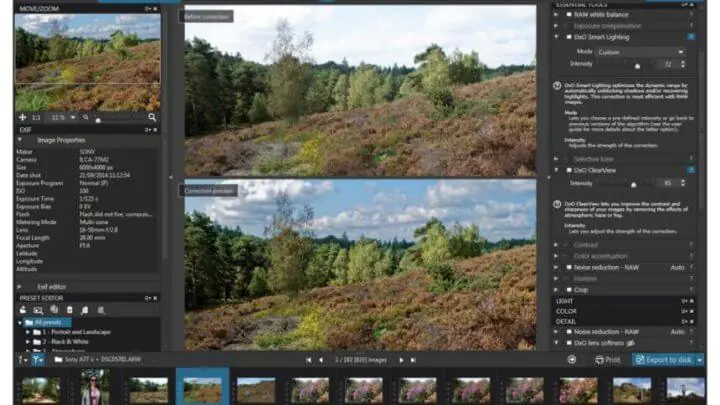Toggle the RAW white balance checkbox
The image size is (720, 405).
tap(569, 15)
